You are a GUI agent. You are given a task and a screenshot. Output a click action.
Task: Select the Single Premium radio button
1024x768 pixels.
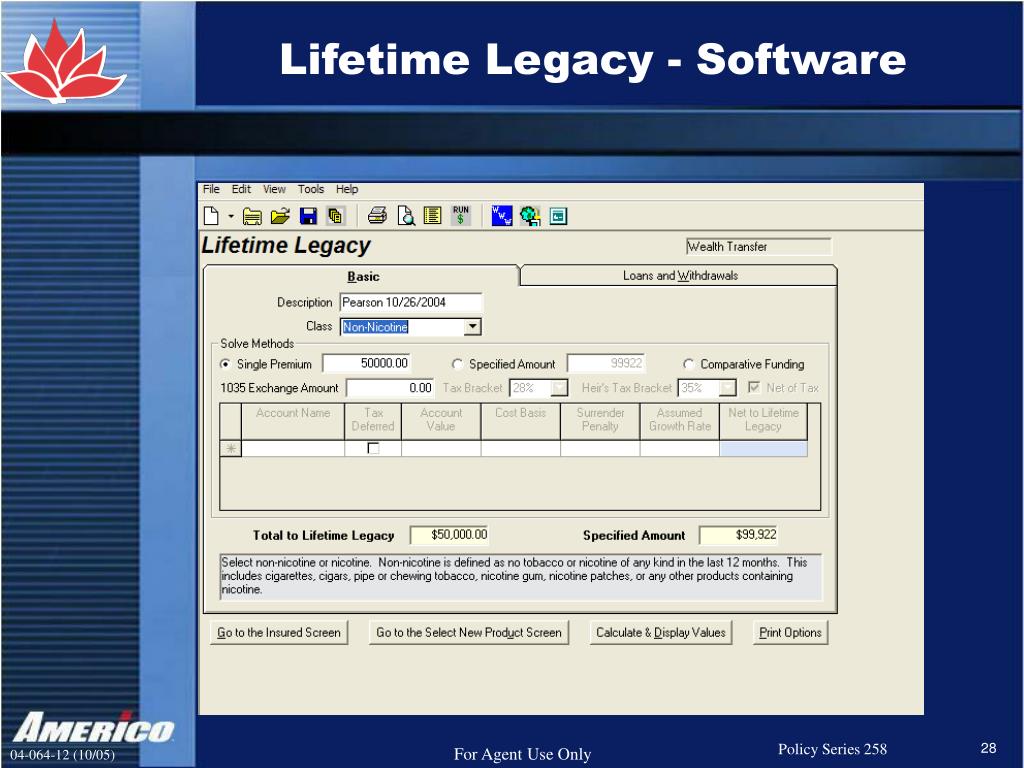point(225,364)
